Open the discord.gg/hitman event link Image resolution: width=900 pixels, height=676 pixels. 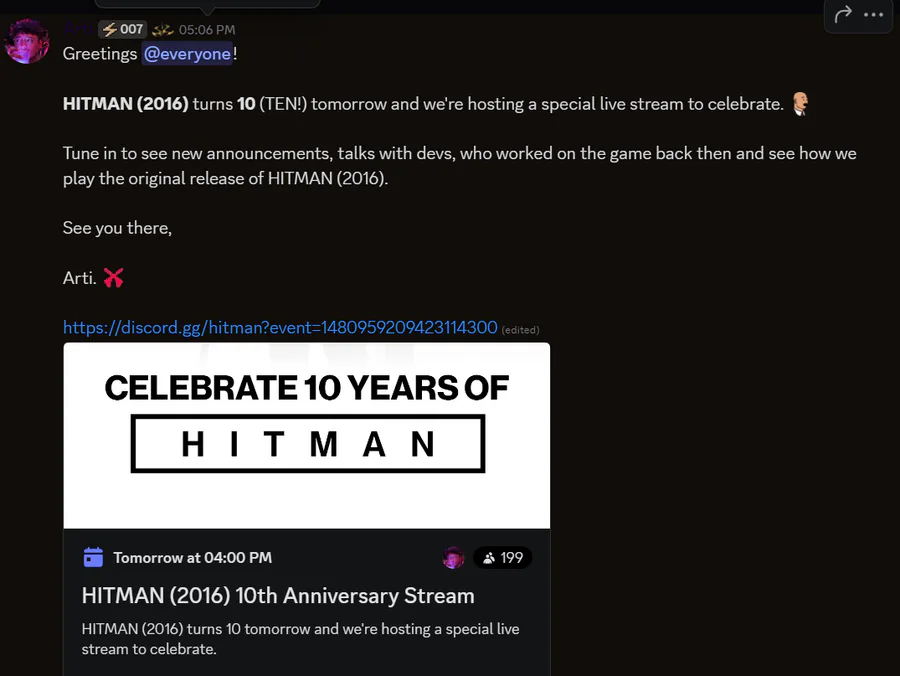[x=280, y=327]
